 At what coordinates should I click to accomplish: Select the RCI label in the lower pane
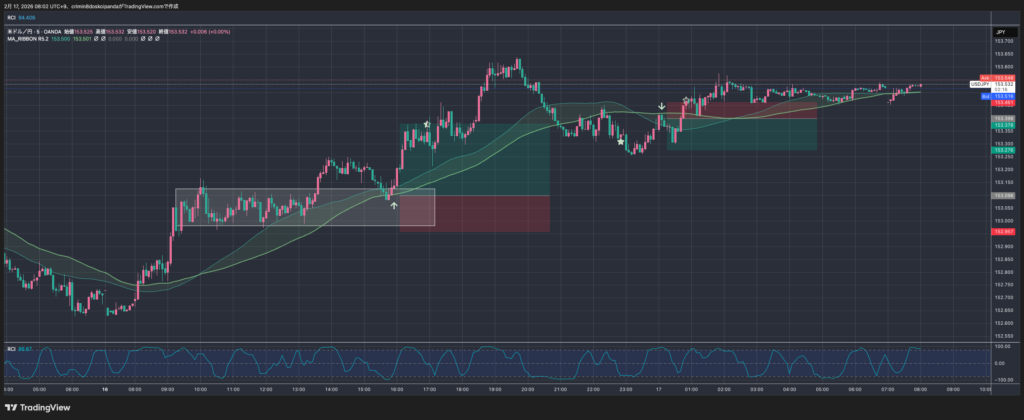coord(11,348)
